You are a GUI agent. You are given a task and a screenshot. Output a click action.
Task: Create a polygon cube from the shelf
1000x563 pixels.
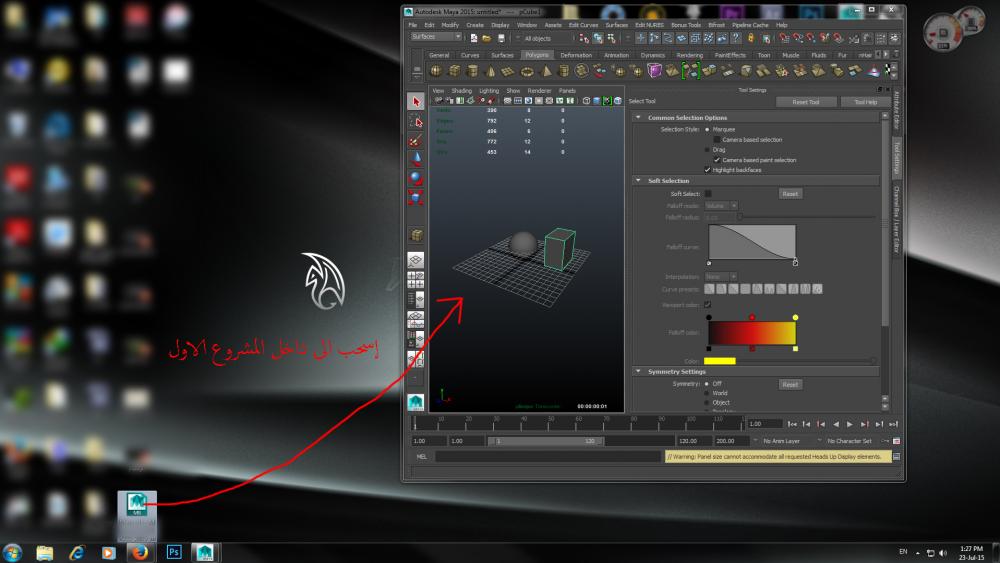[455, 71]
